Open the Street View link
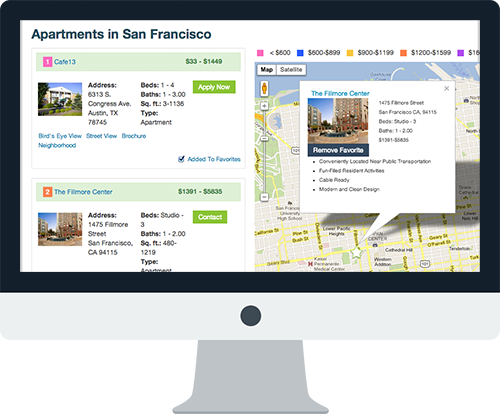The width and height of the screenshot is (500, 414). [101, 136]
